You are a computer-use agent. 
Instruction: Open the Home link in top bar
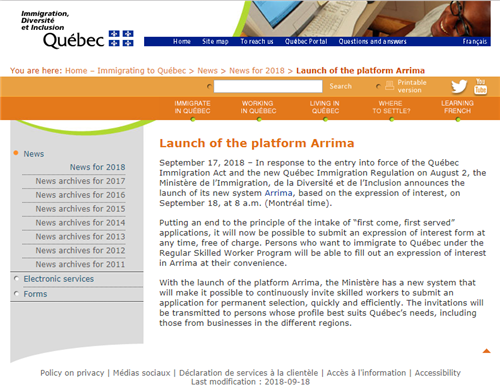tap(182, 42)
